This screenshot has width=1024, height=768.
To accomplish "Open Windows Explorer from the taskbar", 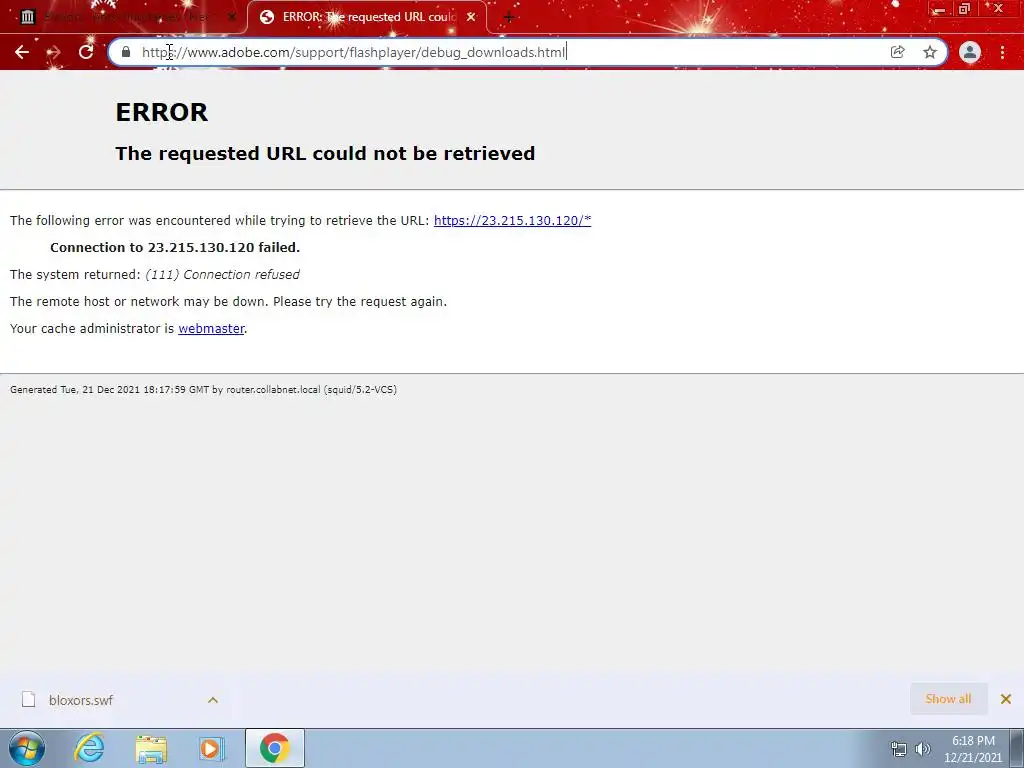I will (x=151, y=748).
